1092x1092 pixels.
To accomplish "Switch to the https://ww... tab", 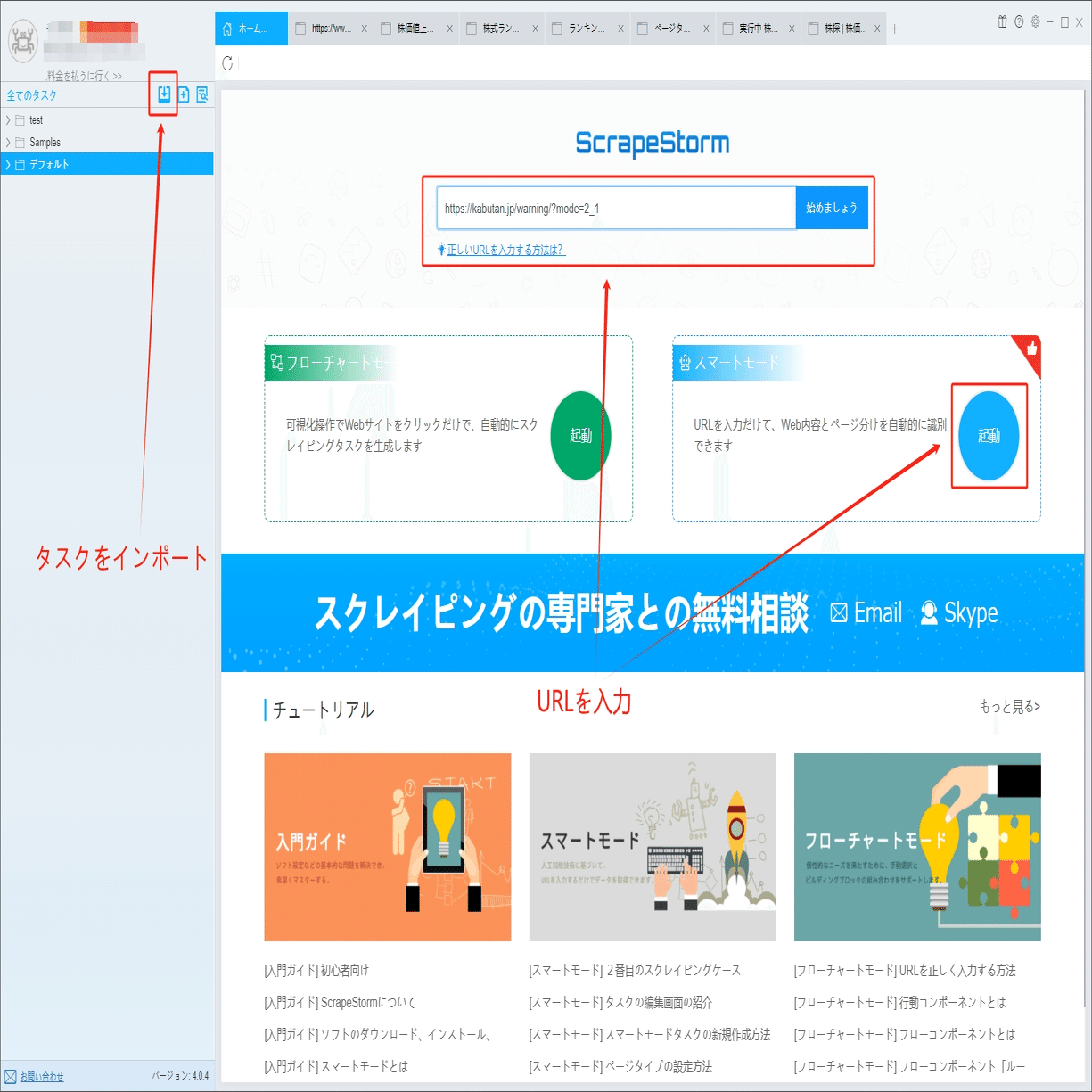I will (x=331, y=29).
